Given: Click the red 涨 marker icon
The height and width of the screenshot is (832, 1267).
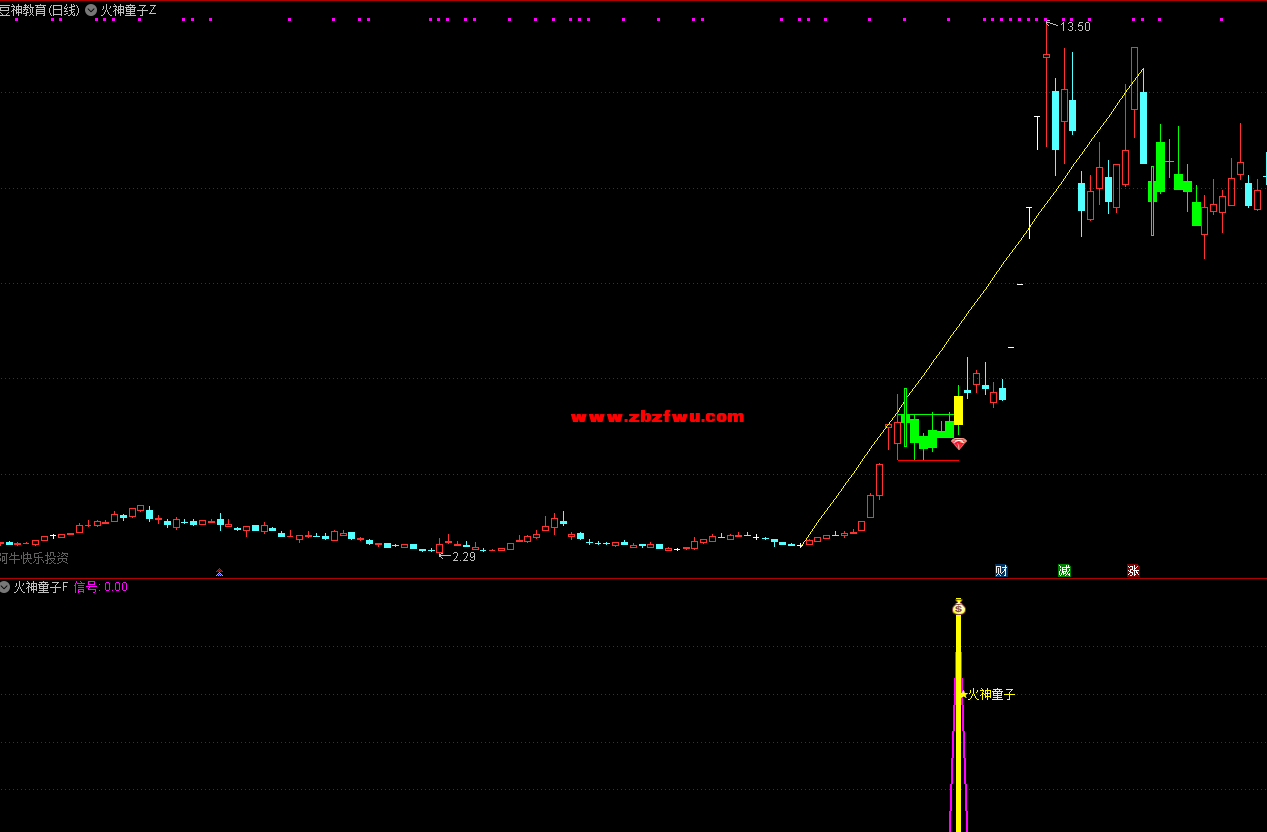Looking at the screenshot, I should click(x=1133, y=571).
